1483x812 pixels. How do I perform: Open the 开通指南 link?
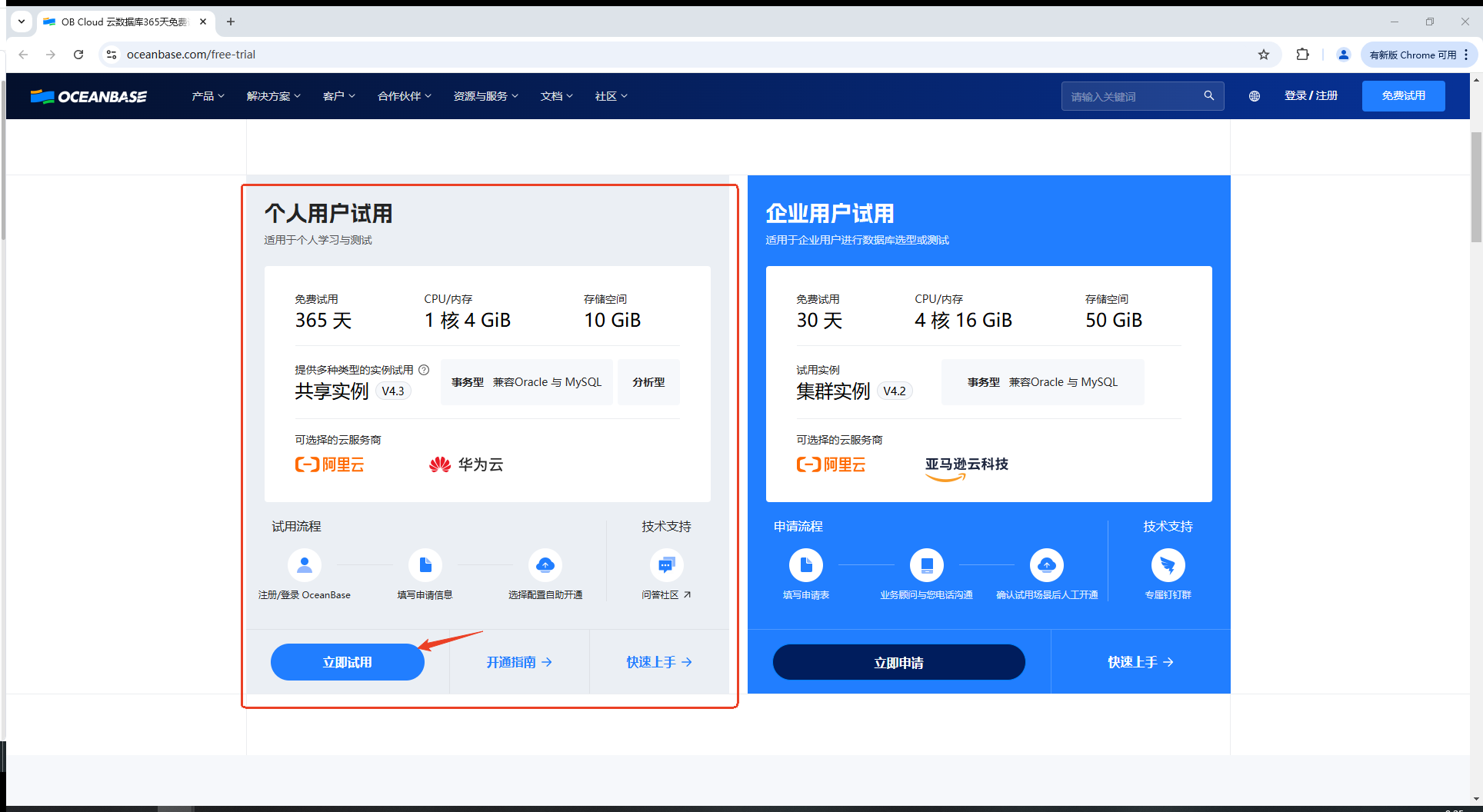coord(519,662)
